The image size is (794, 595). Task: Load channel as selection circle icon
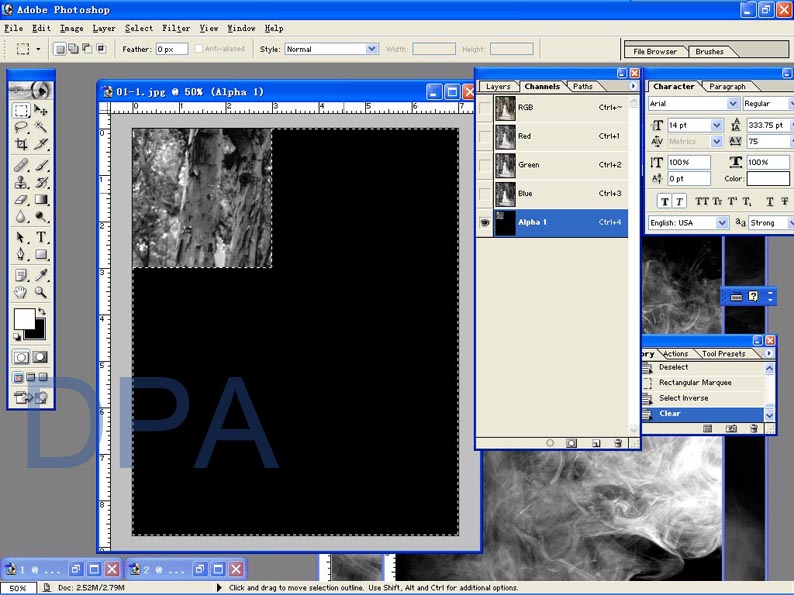[550, 443]
